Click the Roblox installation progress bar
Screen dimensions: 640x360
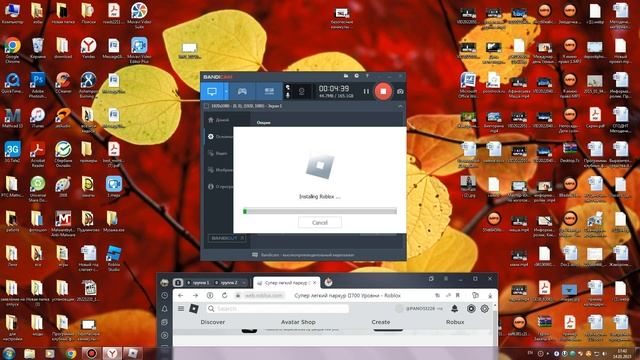(x=320, y=211)
